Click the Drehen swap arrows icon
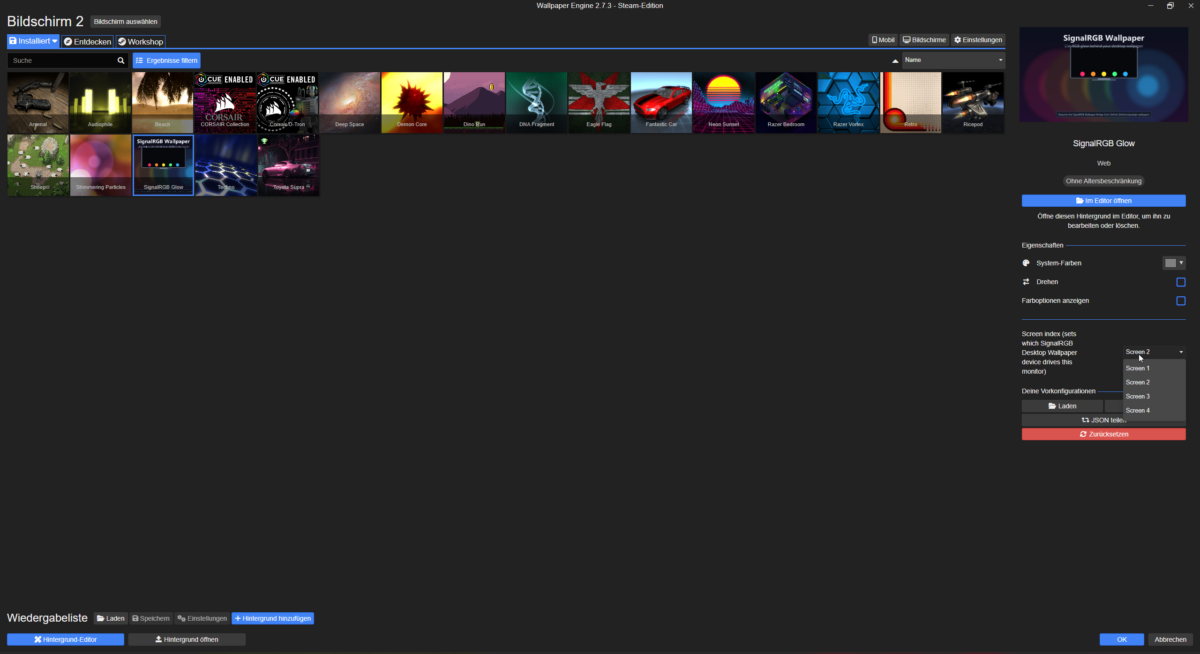The width and height of the screenshot is (1200, 654). point(1026,282)
